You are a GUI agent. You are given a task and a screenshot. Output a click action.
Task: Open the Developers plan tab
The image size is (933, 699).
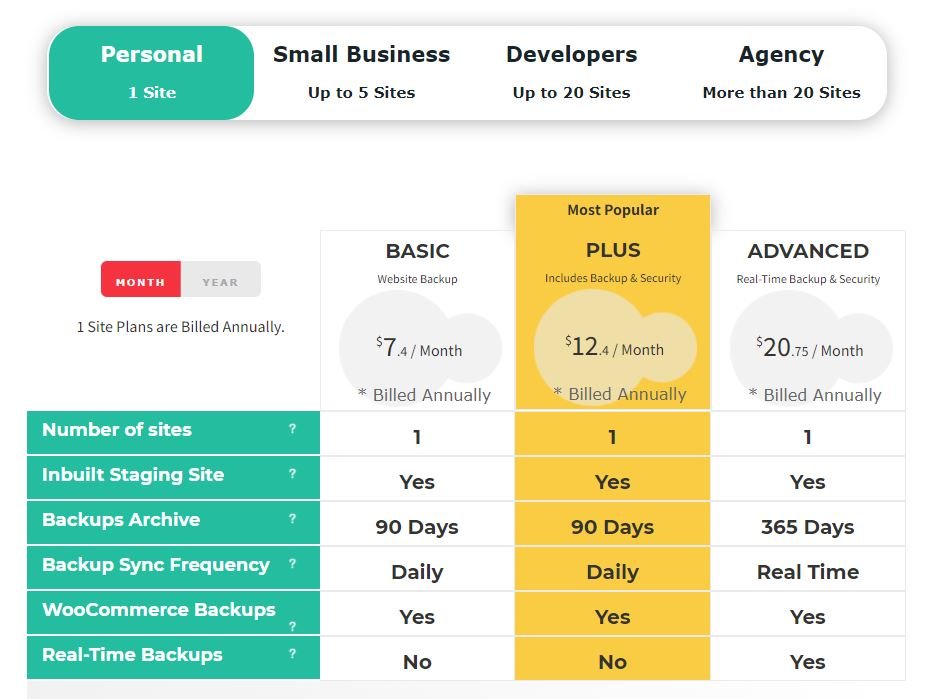571,72
